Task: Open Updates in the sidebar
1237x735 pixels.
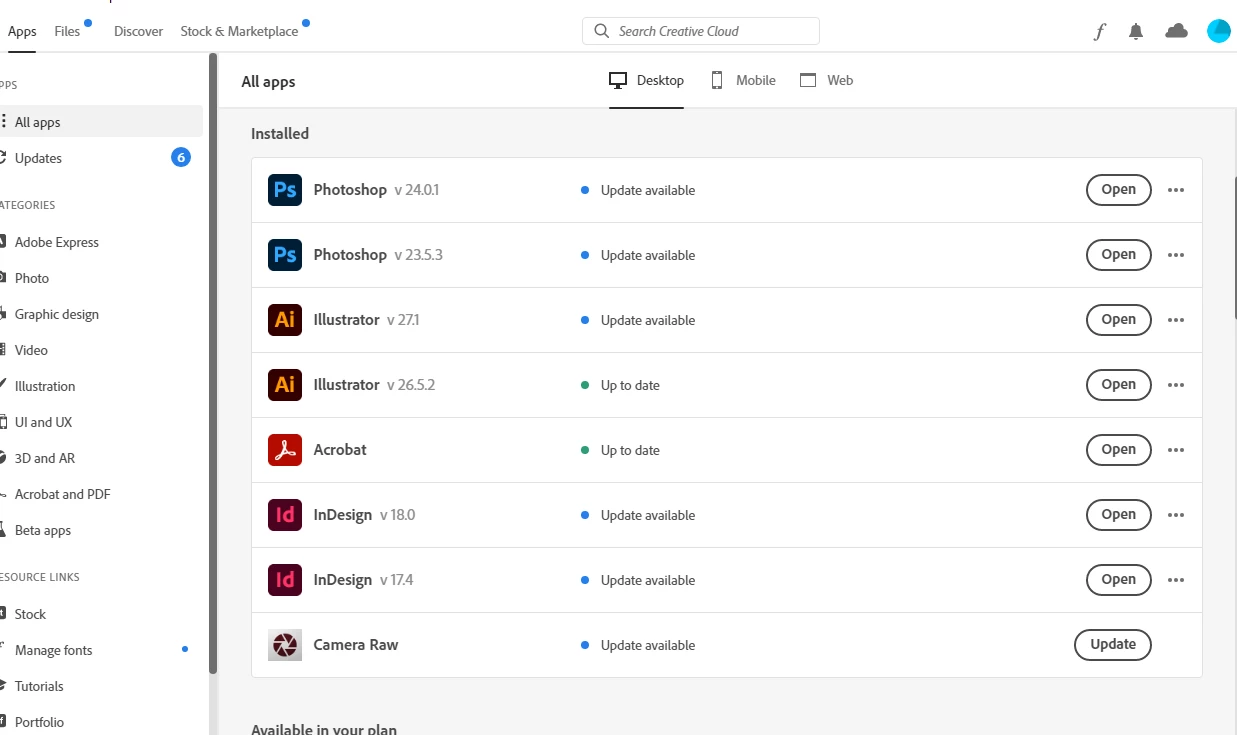Action: 100,158
